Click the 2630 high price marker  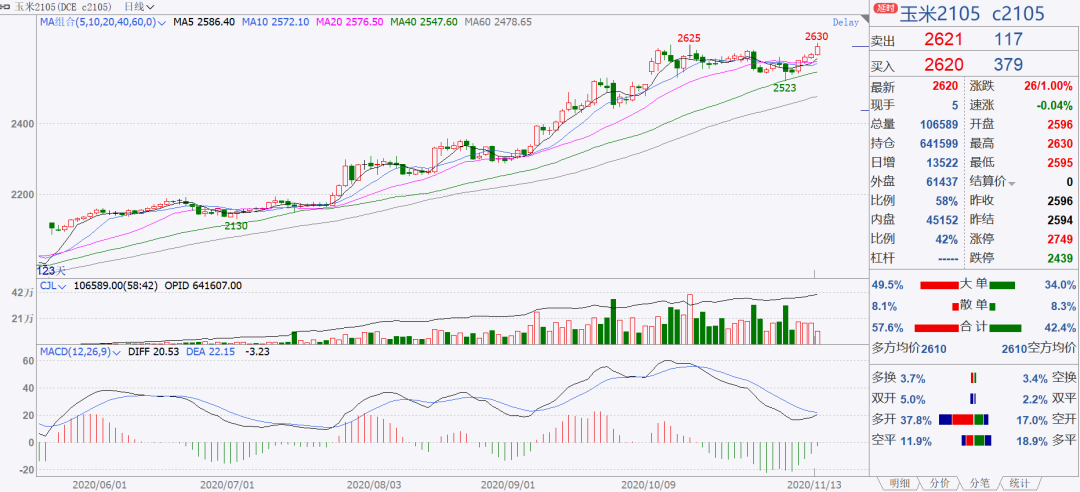(x=816, y=36)
